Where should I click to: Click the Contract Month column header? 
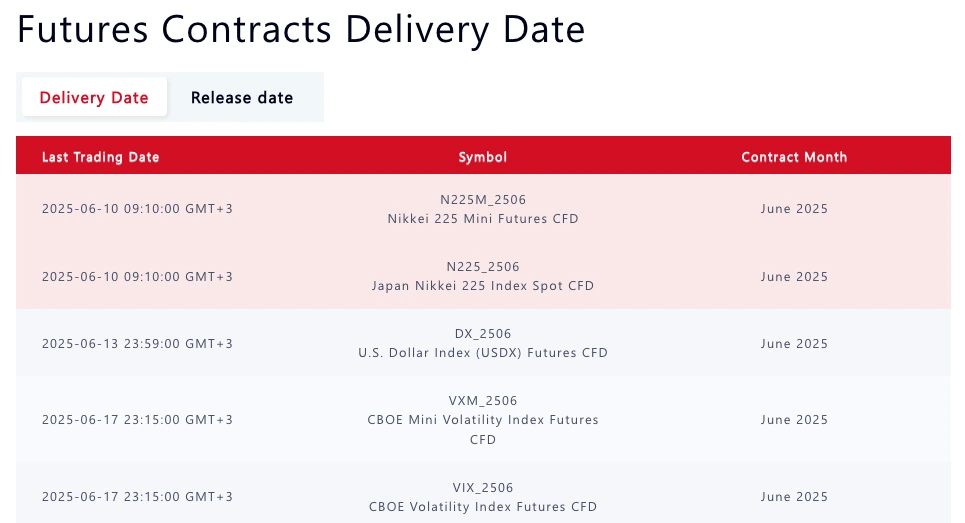coord(794,157)
